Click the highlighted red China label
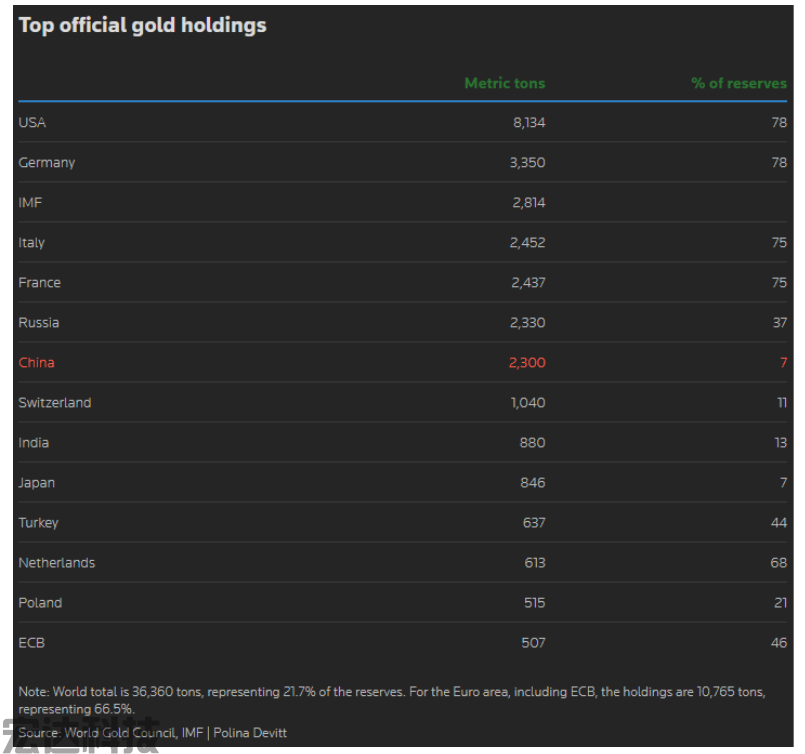The height and width of the screenshot is (754, 805). [x=36, y=362]
